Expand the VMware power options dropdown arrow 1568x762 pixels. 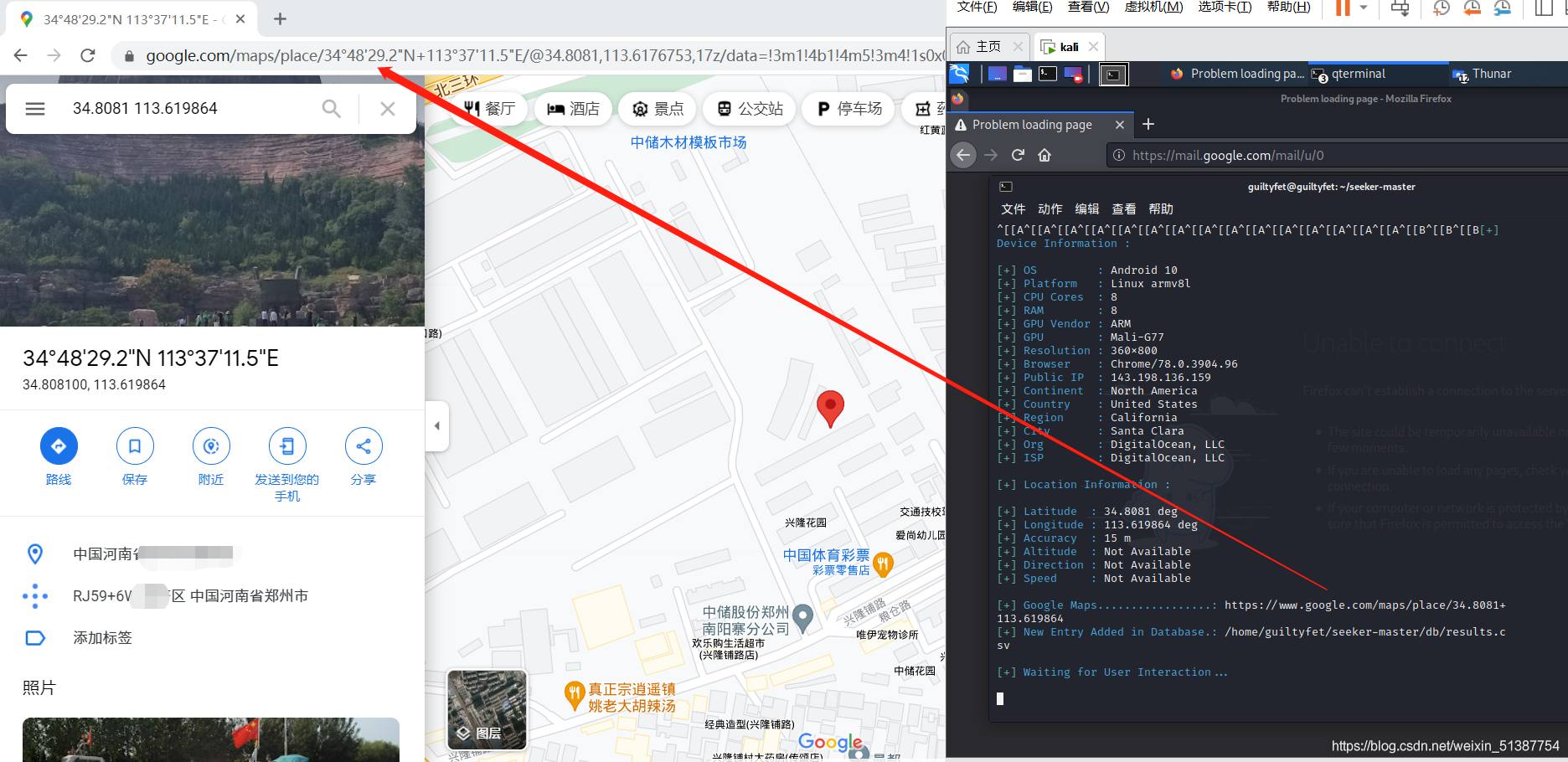click(1364, 8)
